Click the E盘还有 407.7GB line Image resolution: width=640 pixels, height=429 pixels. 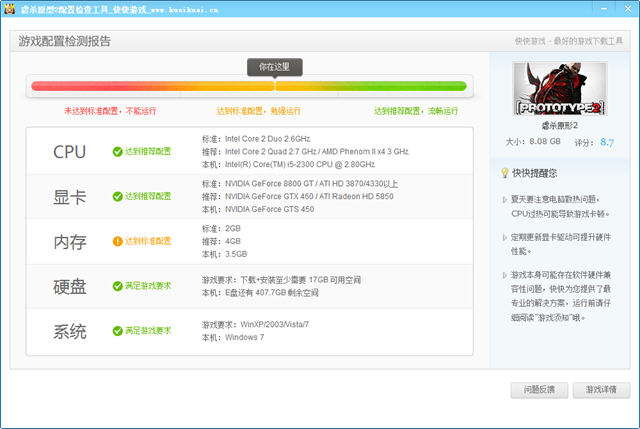pos(260,293)
